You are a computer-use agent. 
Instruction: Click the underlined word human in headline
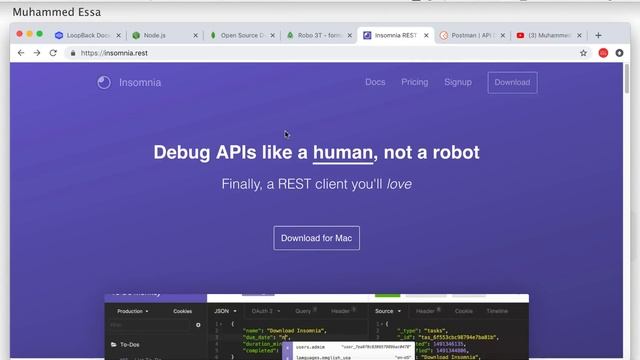[x=343, y=153]
